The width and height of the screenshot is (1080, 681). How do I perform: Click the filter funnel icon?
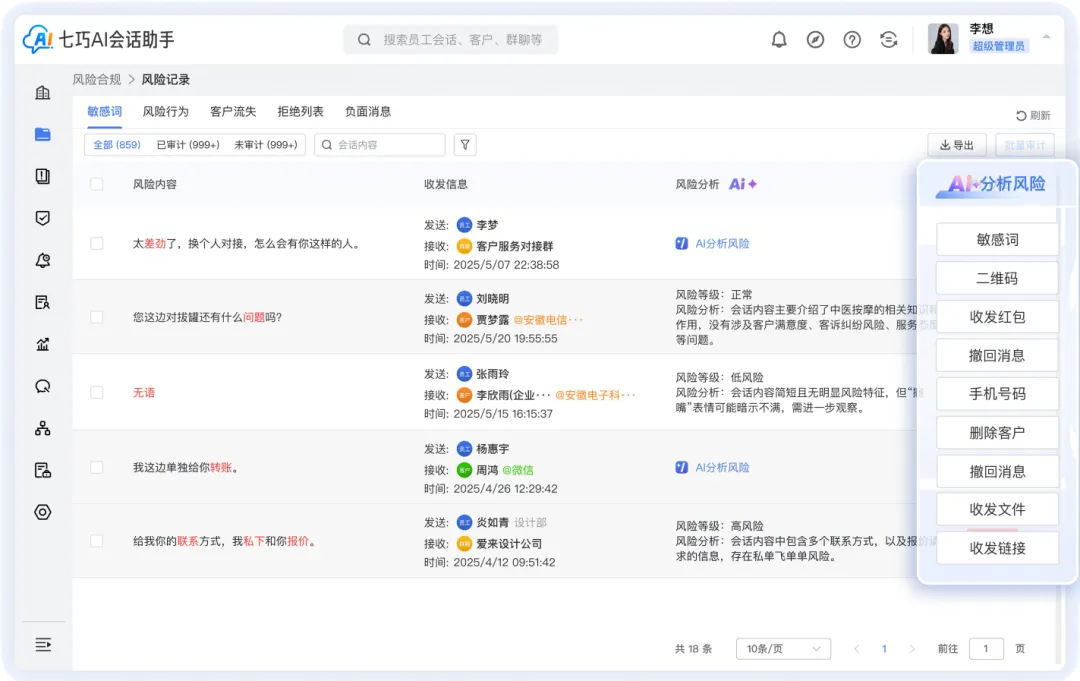465,145
